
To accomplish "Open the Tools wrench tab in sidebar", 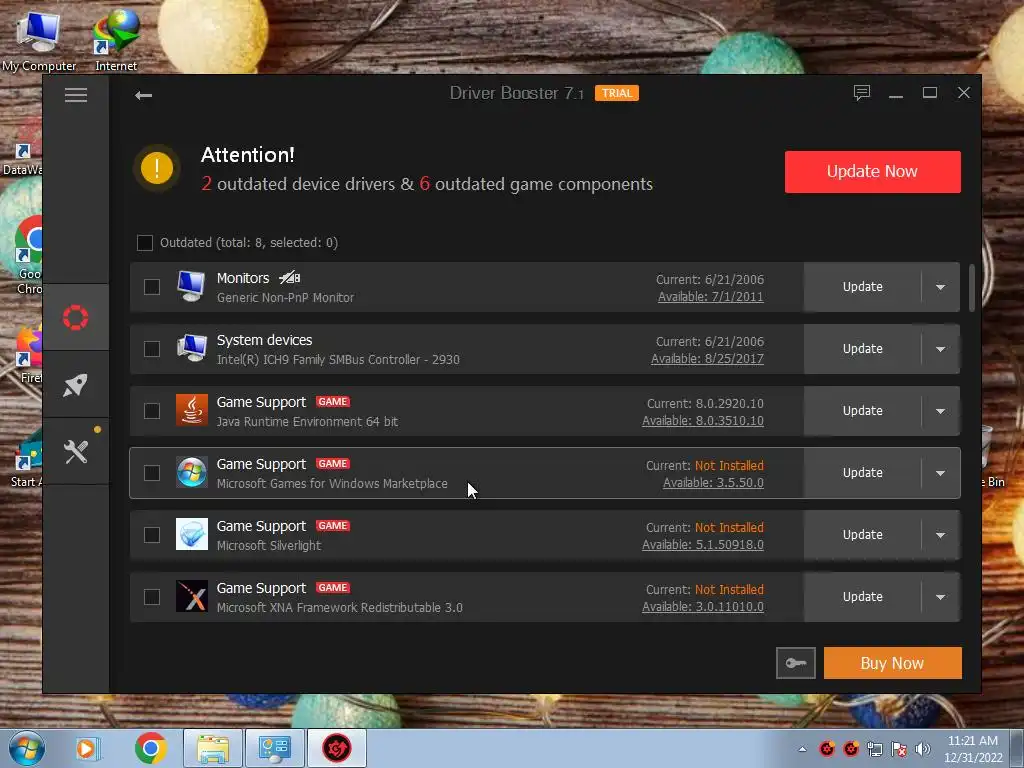I will [76, 451].
